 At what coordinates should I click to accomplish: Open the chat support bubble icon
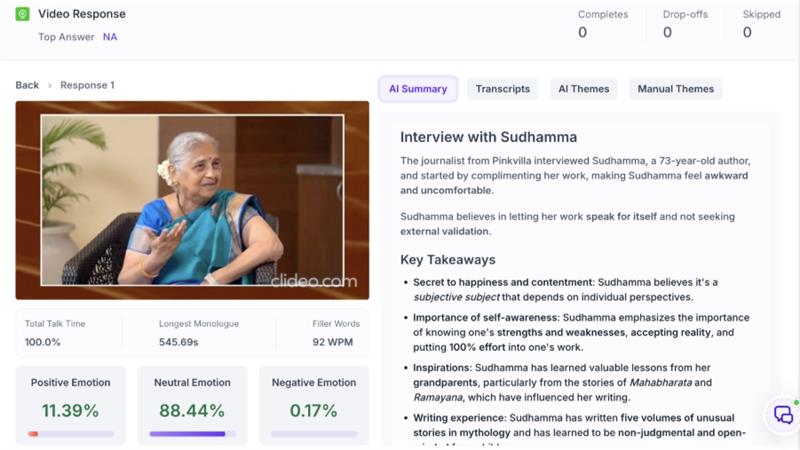coord(784,414)
